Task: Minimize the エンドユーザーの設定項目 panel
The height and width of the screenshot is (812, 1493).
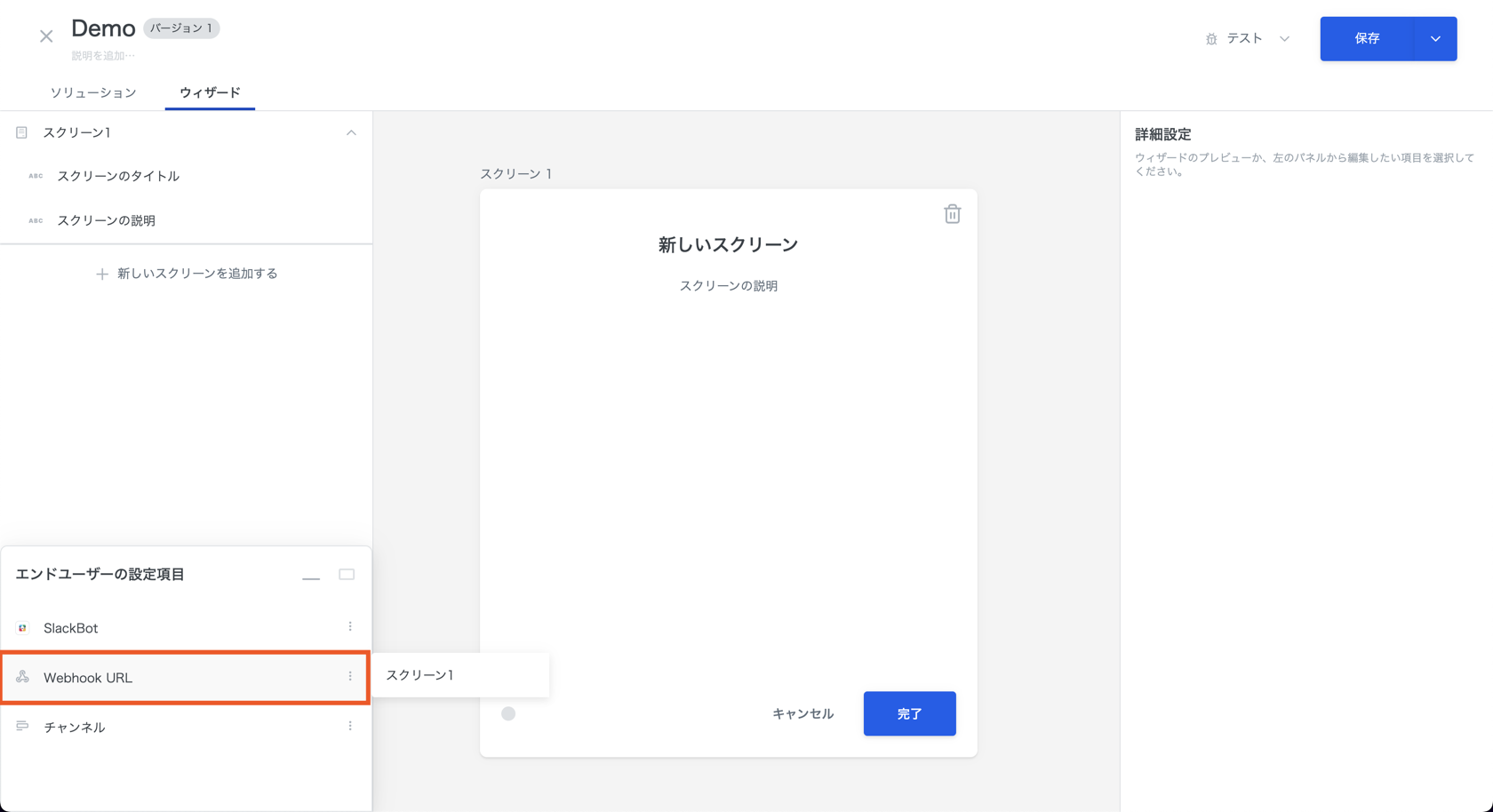Action: click(x=310, y=576)
